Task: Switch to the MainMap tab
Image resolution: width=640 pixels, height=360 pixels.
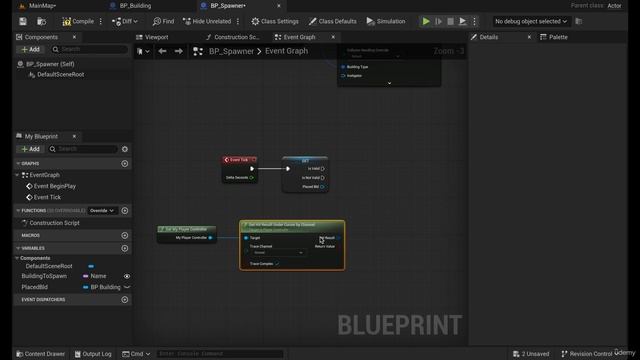Action: [42, 6]
